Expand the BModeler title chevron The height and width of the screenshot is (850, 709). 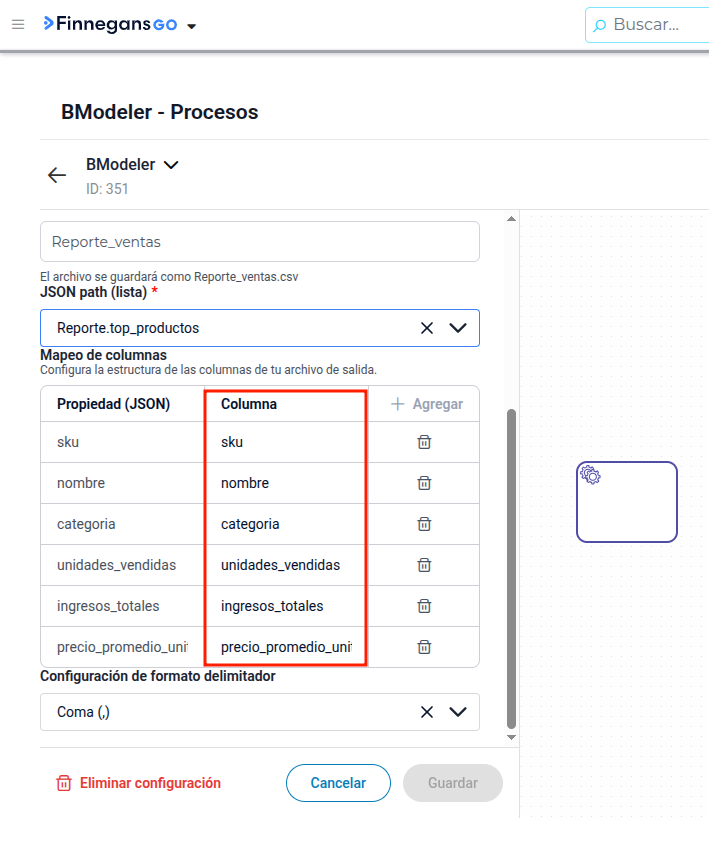171,165
